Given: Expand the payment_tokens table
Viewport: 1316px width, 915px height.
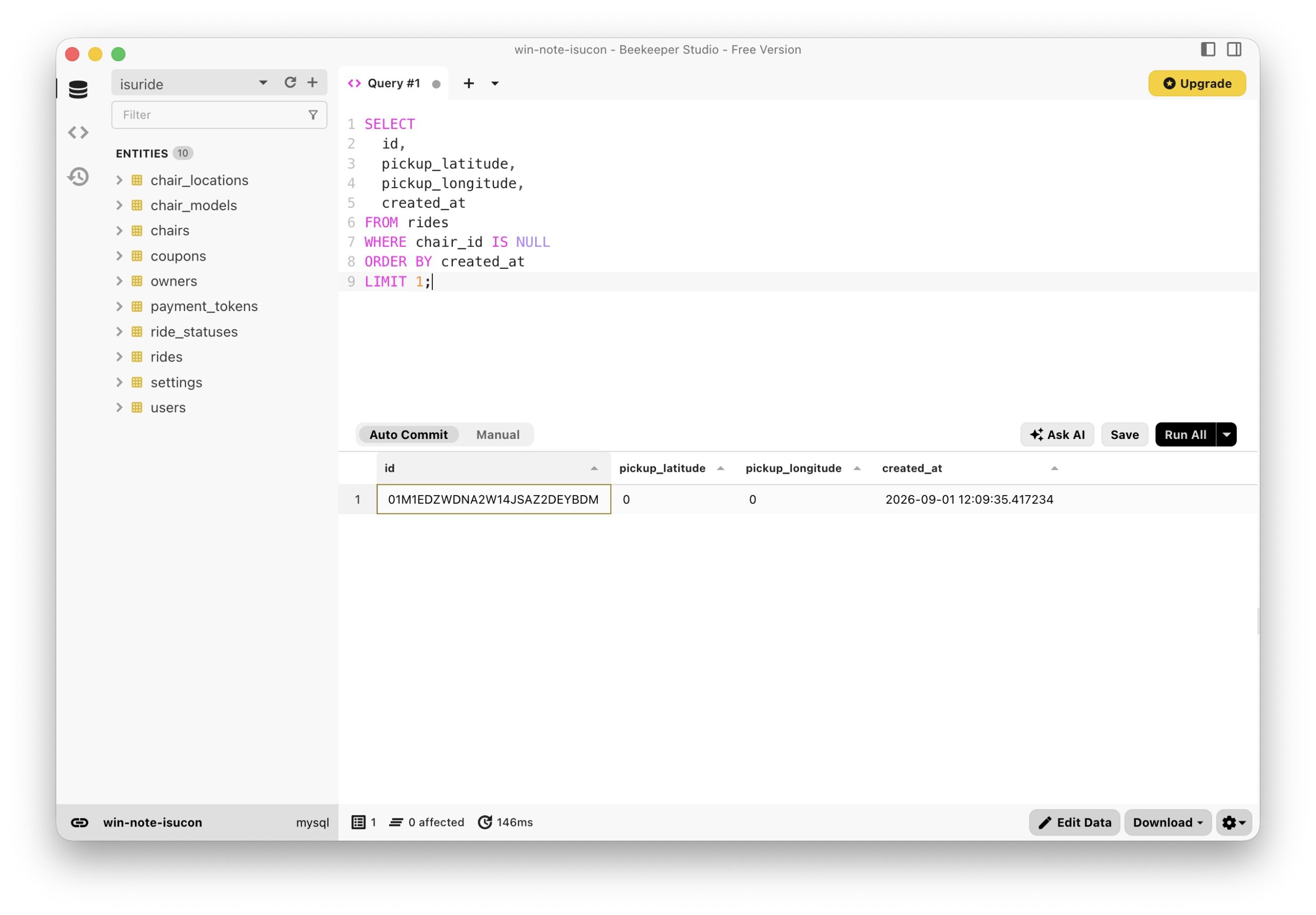Looking at the screenshot, I should click(119, 306).
